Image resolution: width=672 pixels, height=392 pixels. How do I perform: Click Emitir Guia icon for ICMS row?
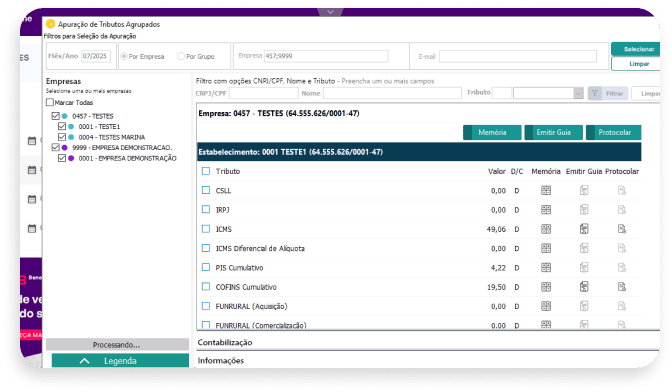(584, 229)
